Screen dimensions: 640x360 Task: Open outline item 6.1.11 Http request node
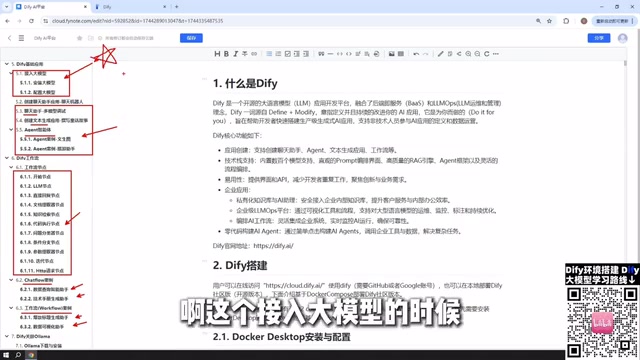[42, 271]
